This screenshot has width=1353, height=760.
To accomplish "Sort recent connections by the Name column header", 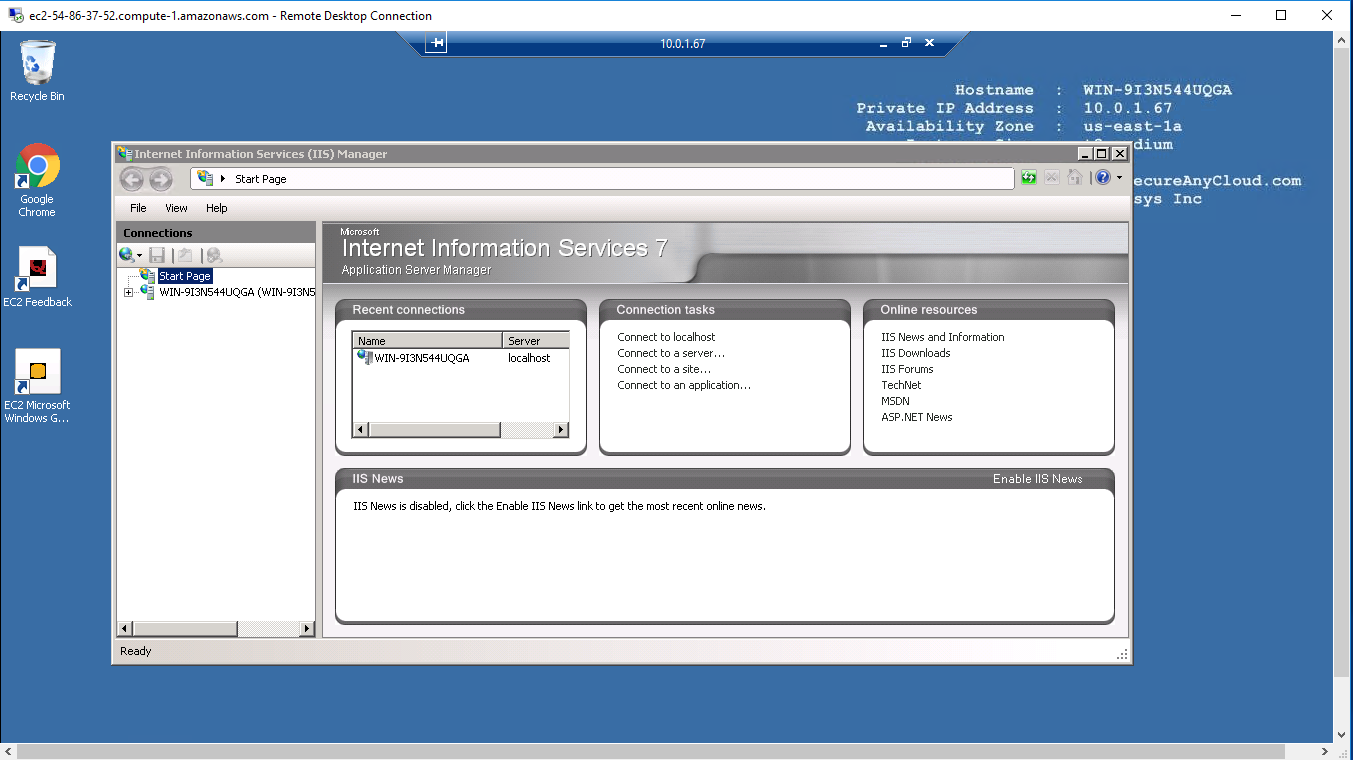I will click(x=427, y=341).
